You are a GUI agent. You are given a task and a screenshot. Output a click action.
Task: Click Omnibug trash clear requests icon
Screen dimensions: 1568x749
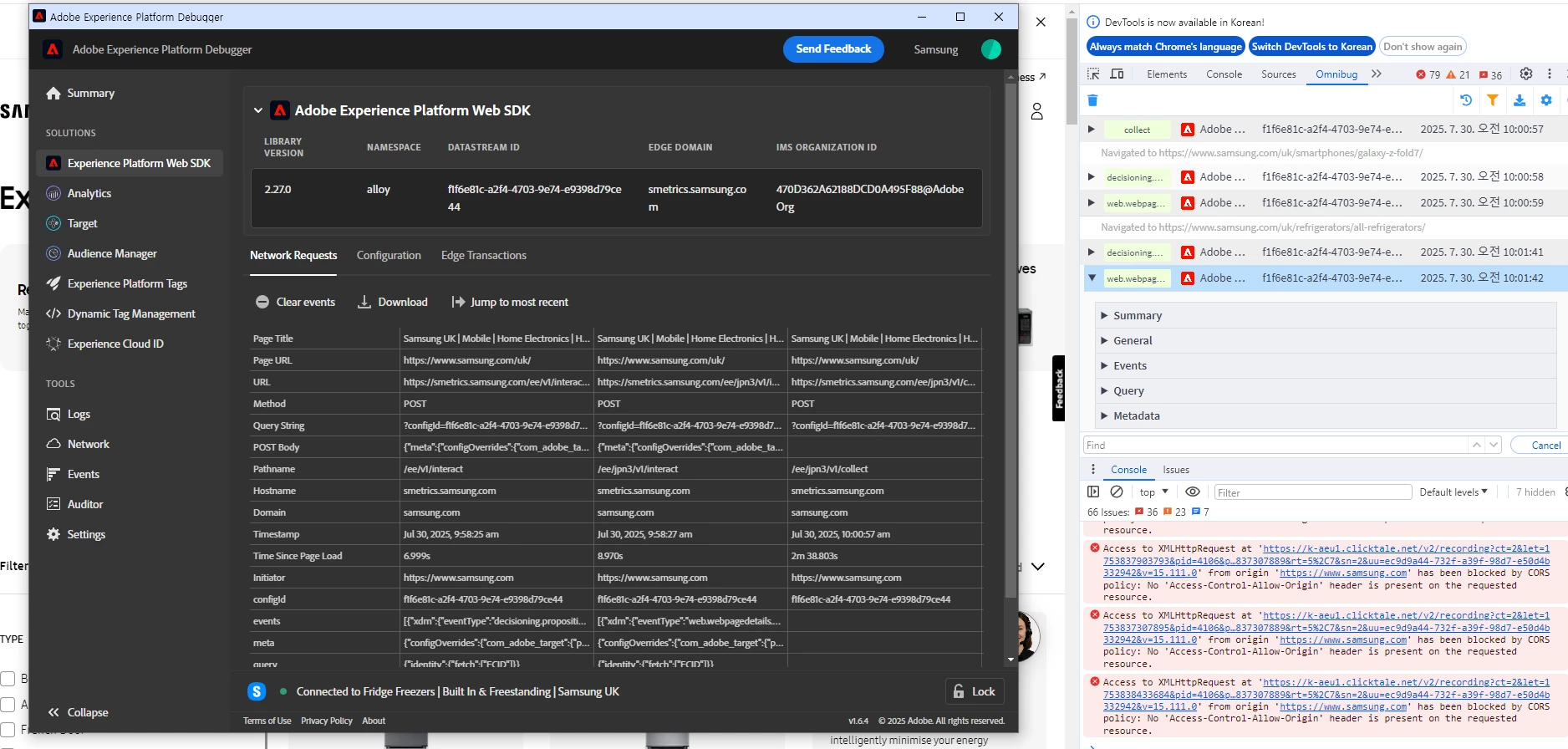click(1092, 100)
